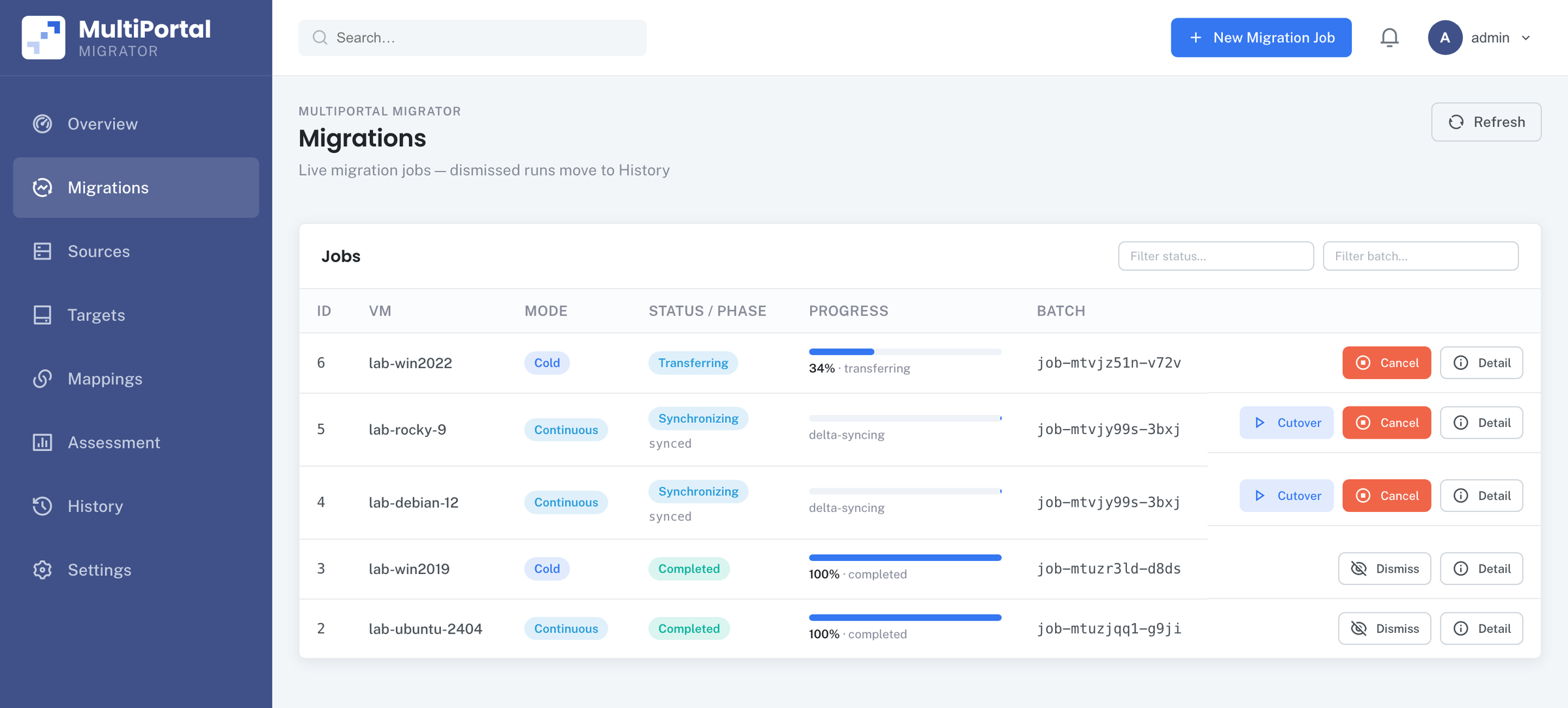Select batch job-mtuzr3ld-d8ds text

coord(1109,569)
